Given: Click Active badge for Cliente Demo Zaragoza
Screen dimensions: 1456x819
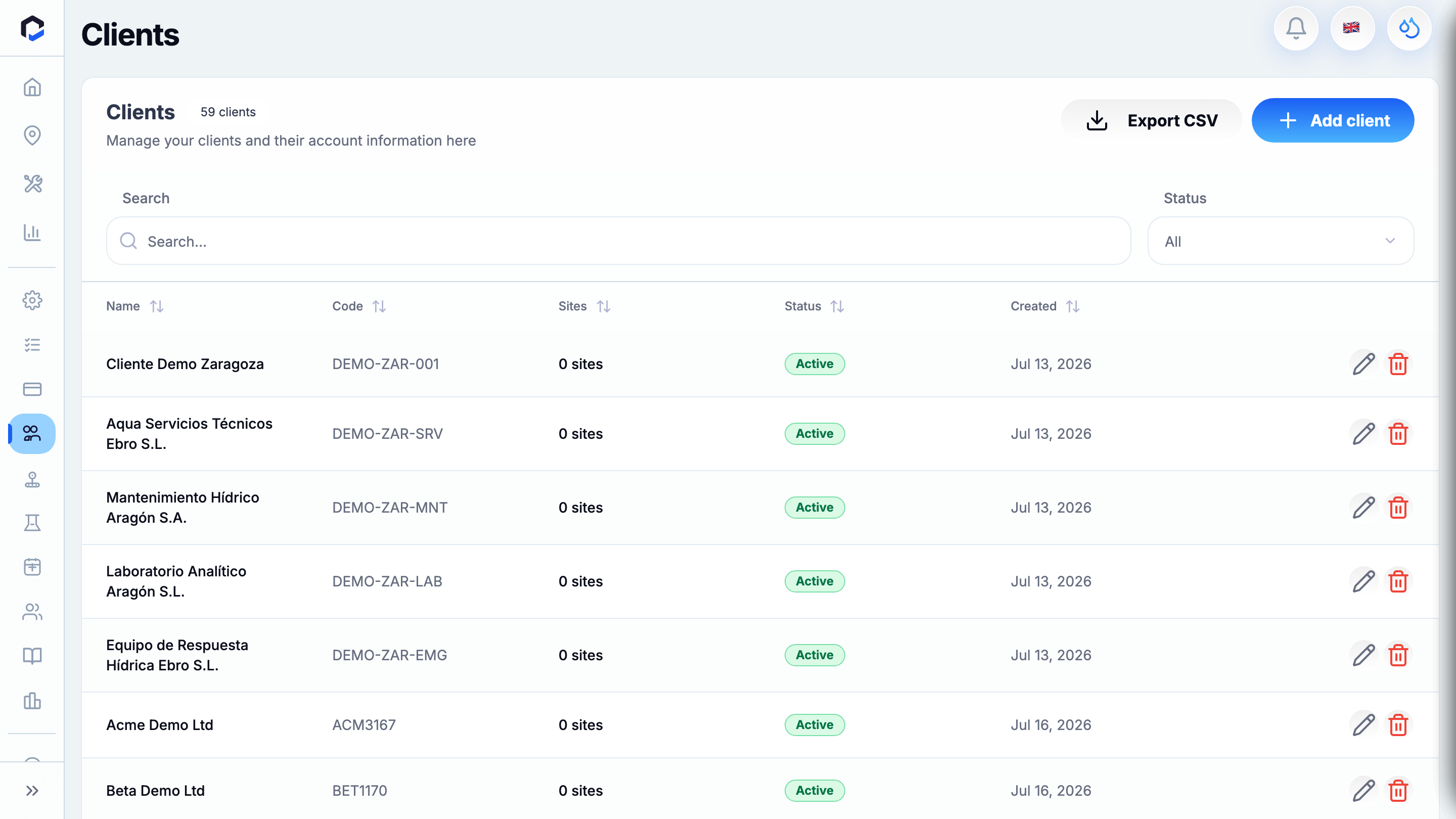Looking at the screenshot, I should tap(814, 364).
